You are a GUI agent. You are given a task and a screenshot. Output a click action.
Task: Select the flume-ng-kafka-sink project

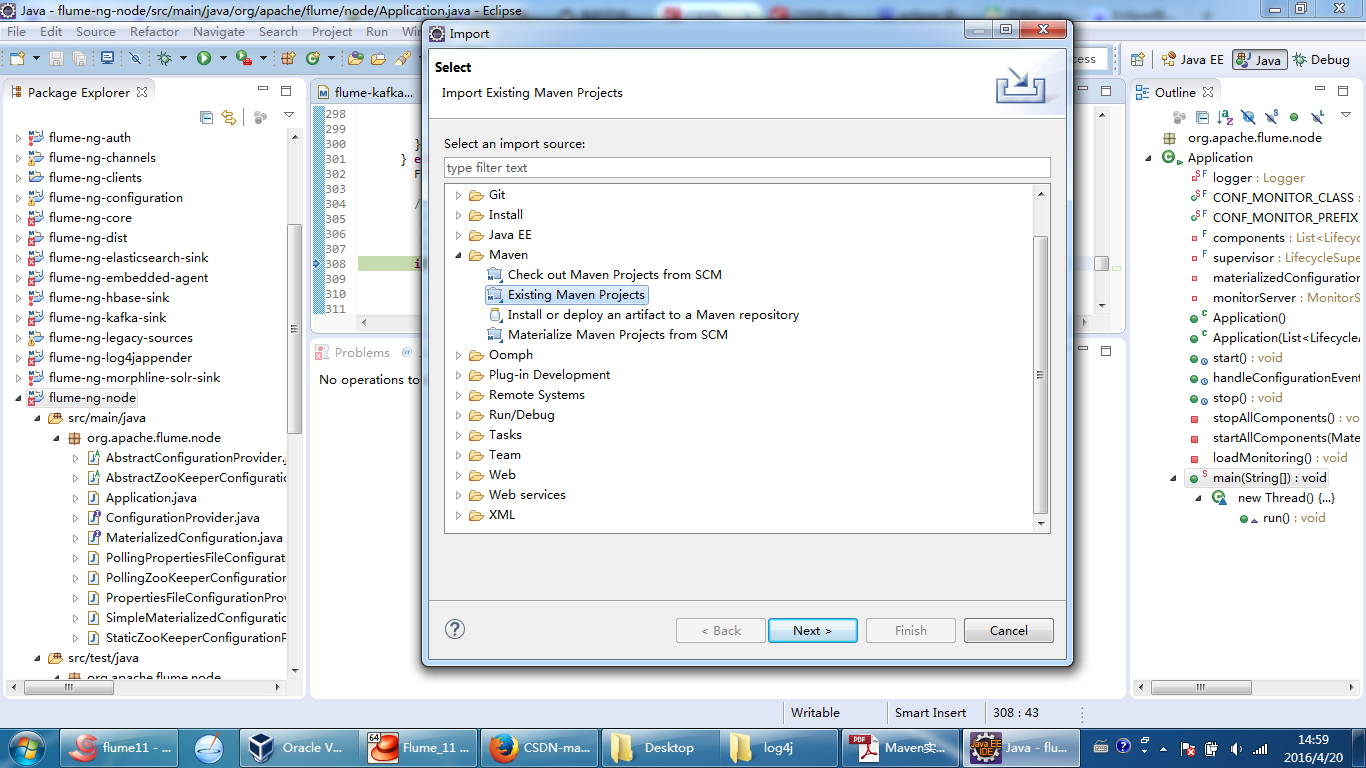(x=107, y=318)
